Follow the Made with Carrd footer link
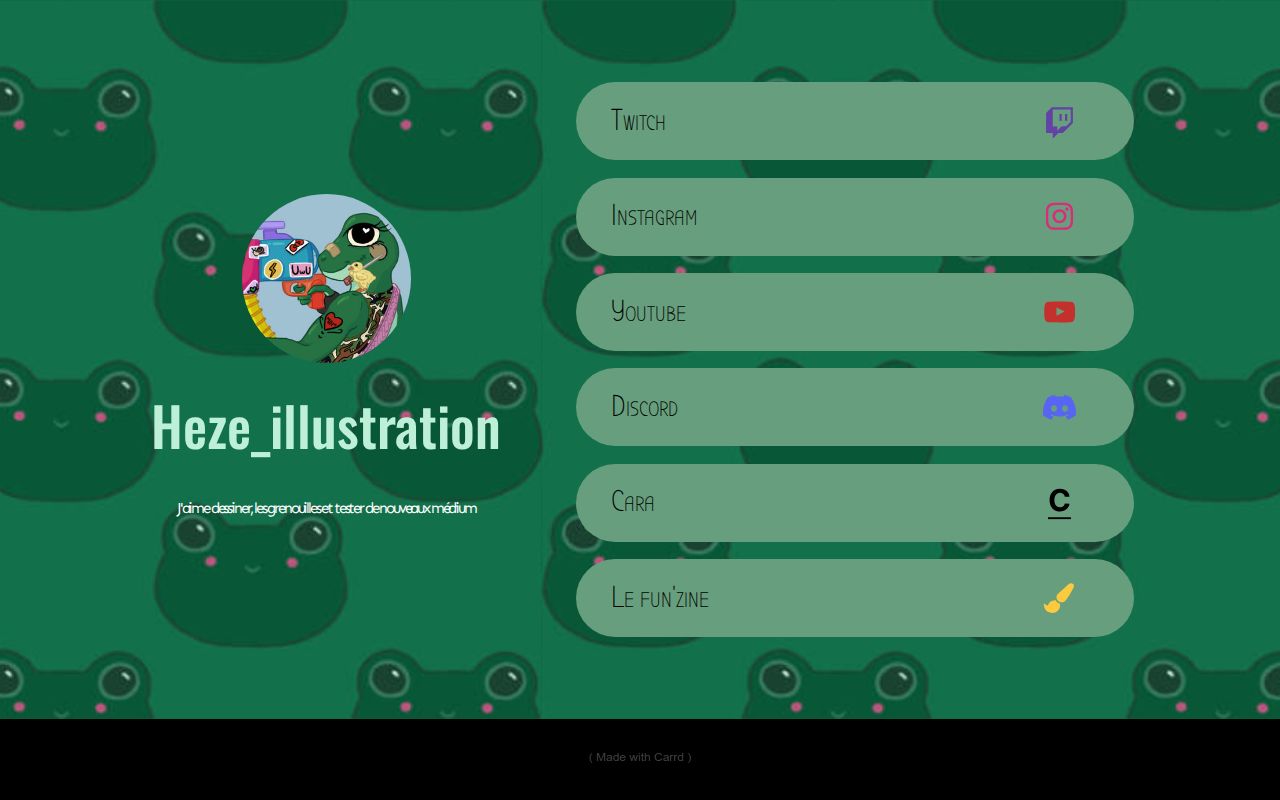Screen dimensions: 1280x800 click(640, 757)
